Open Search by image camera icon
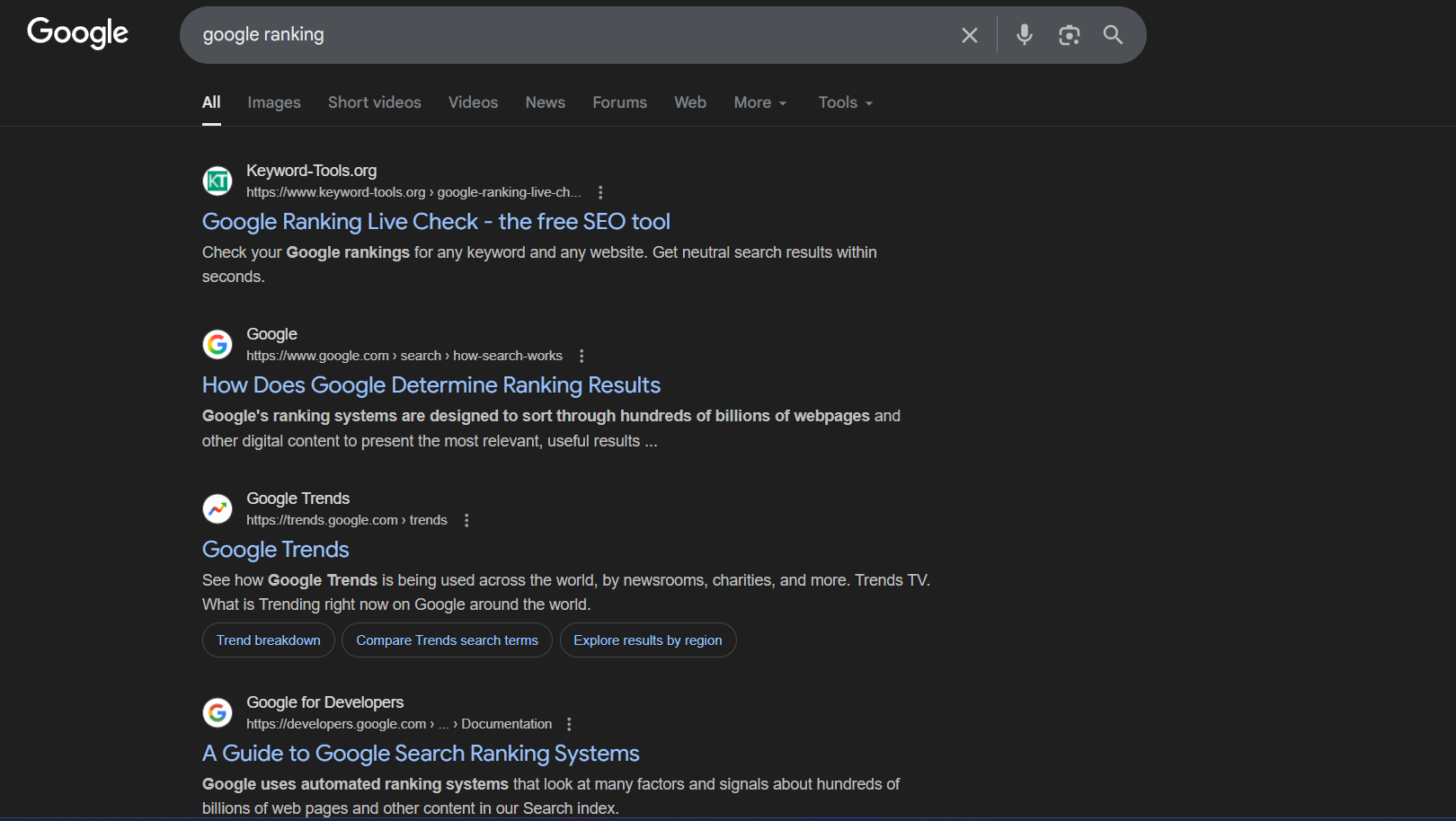This screenshot has height=821, width=1456. click(1069, 35)
